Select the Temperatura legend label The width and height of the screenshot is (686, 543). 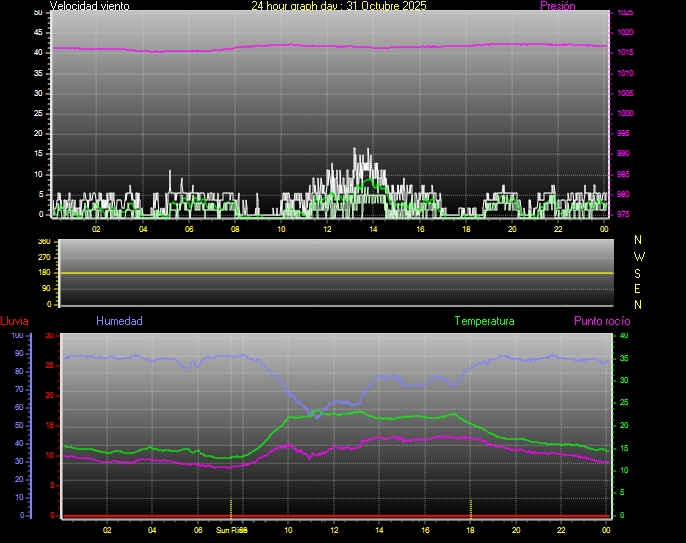point(484,321)
